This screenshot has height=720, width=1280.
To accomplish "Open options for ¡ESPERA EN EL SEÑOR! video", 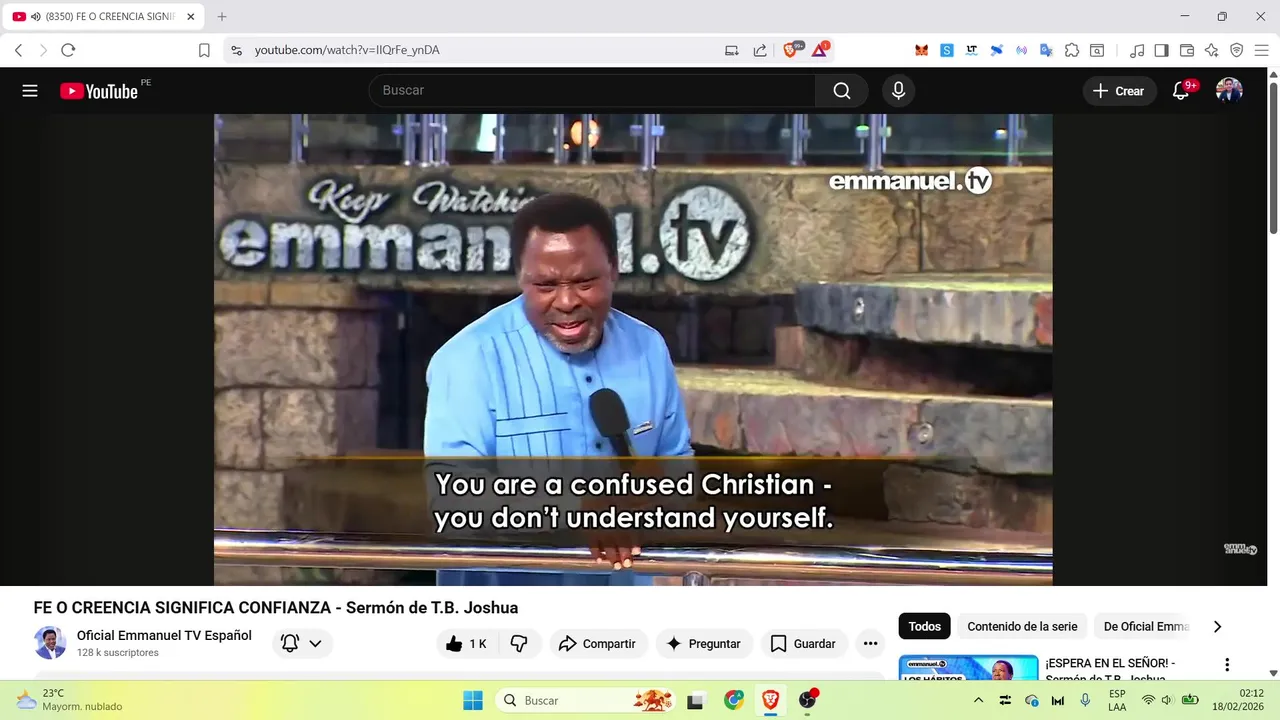I will [1227, 665].
